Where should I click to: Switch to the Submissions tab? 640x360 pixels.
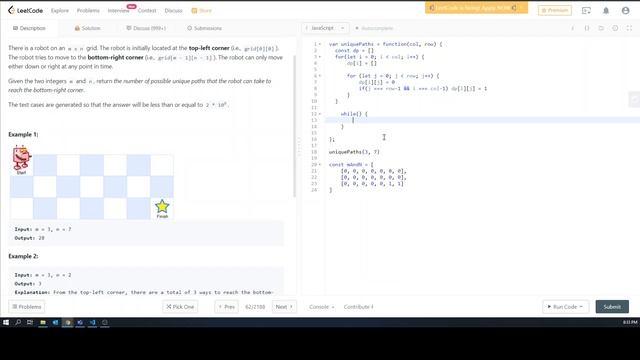pyautogui.click(x=204, y=28)
